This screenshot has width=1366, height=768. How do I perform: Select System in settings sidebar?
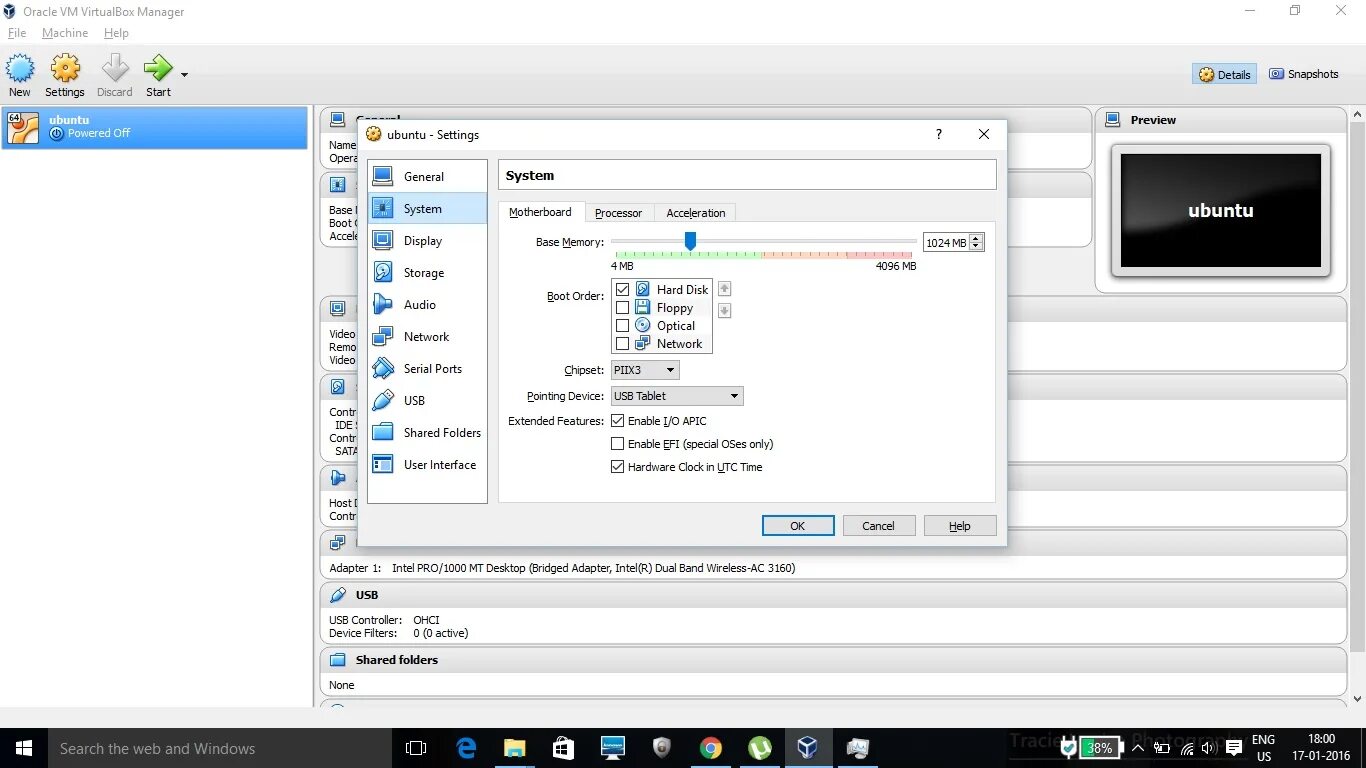pos(427,209)
